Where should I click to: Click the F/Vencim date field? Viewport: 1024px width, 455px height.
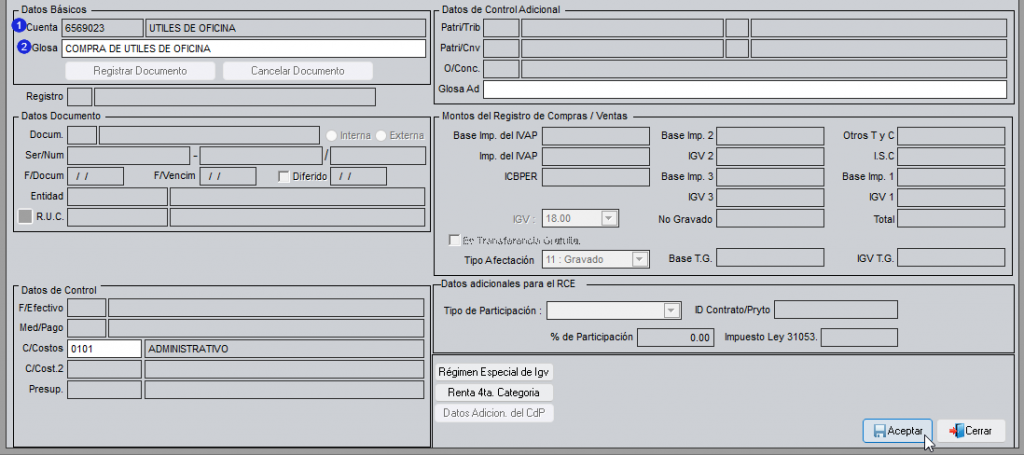click(x=228, y=176)
